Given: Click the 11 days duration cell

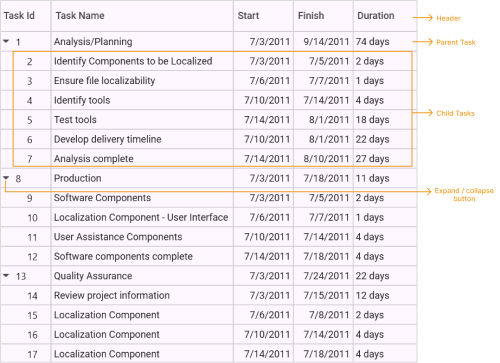Looking at the screenshot, I should 372,178.
